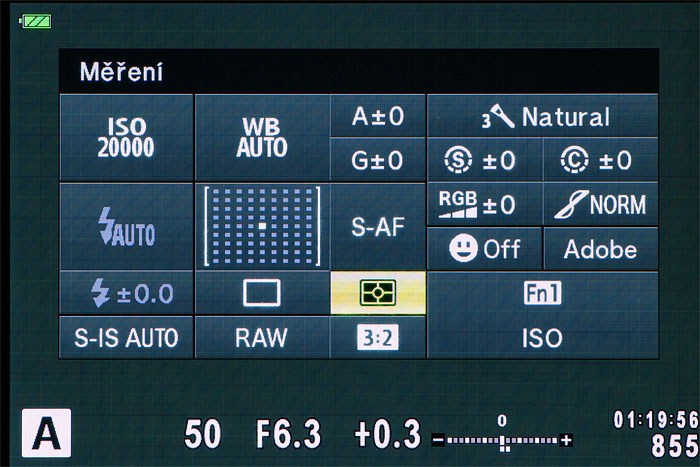Select the highlighted metering mode icon

click(x=378, y=293)
